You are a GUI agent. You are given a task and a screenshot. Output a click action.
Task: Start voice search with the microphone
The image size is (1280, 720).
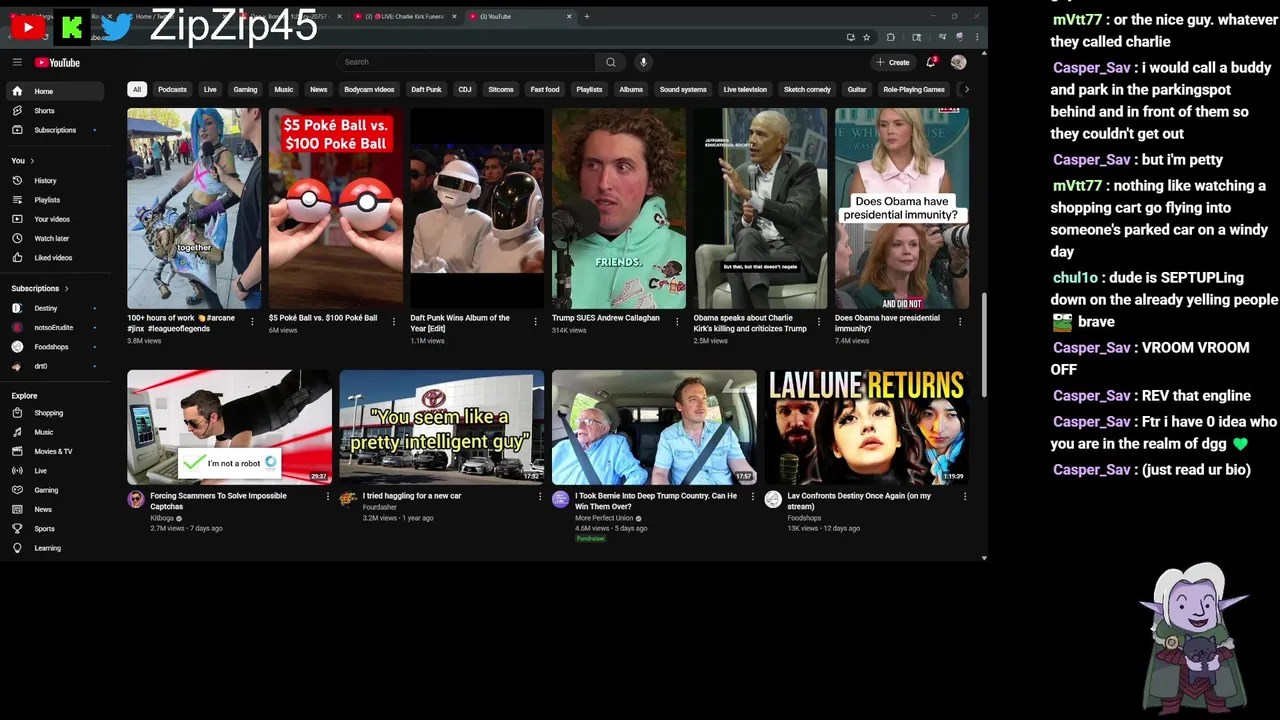tap(643, 62)
